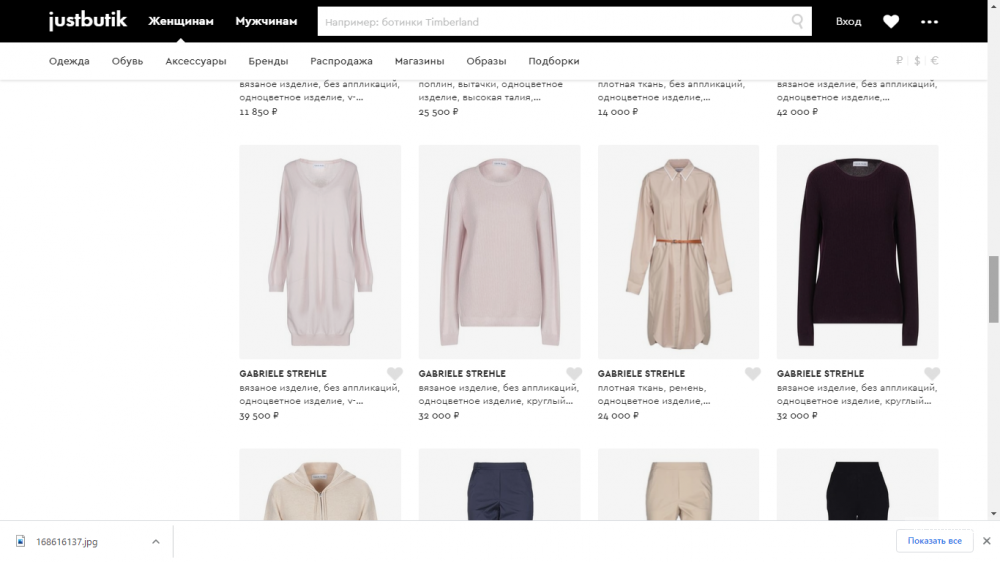Favorite the 39 500 ₽ knit dress
The width and height of the screenshot is (1000, 562).
395,374
